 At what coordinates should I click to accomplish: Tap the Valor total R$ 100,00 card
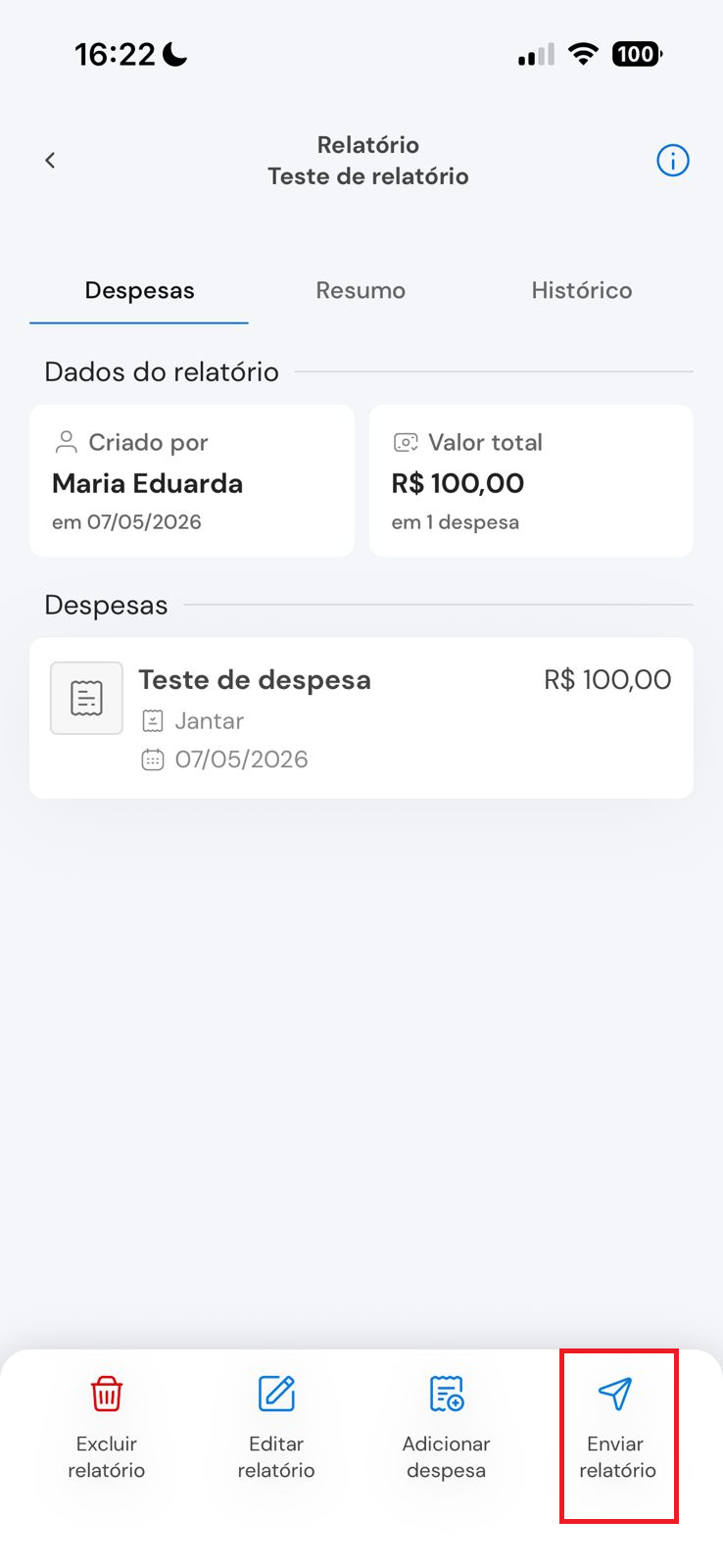tap(531, 481)
